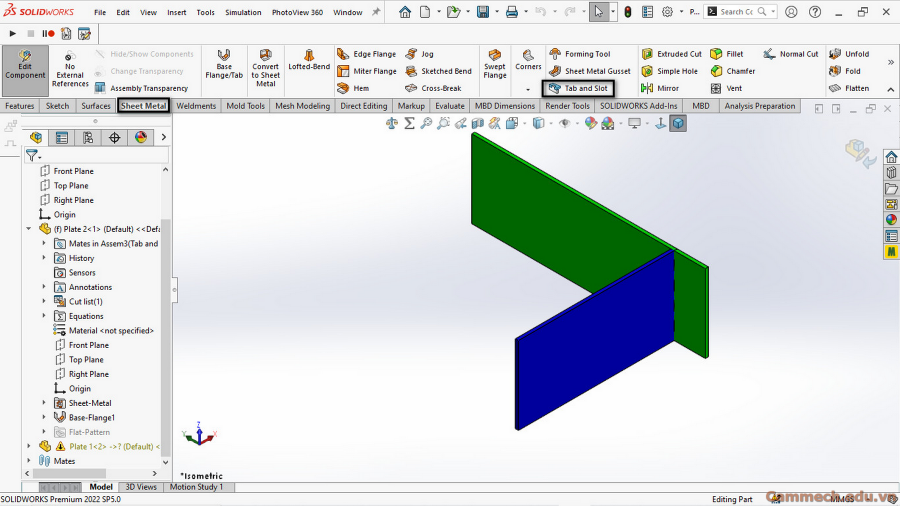Select the Sensors tree item
This screenshot has width=900, height=506.
coord(75,273)
